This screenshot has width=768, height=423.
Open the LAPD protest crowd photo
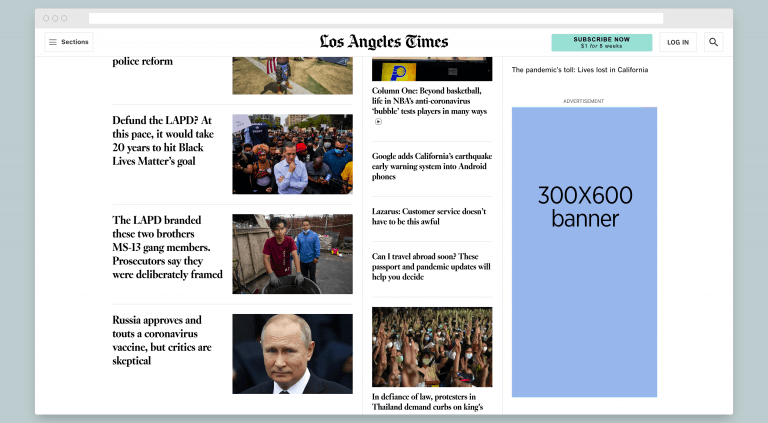pyautogui.click(x=292, y=154)
